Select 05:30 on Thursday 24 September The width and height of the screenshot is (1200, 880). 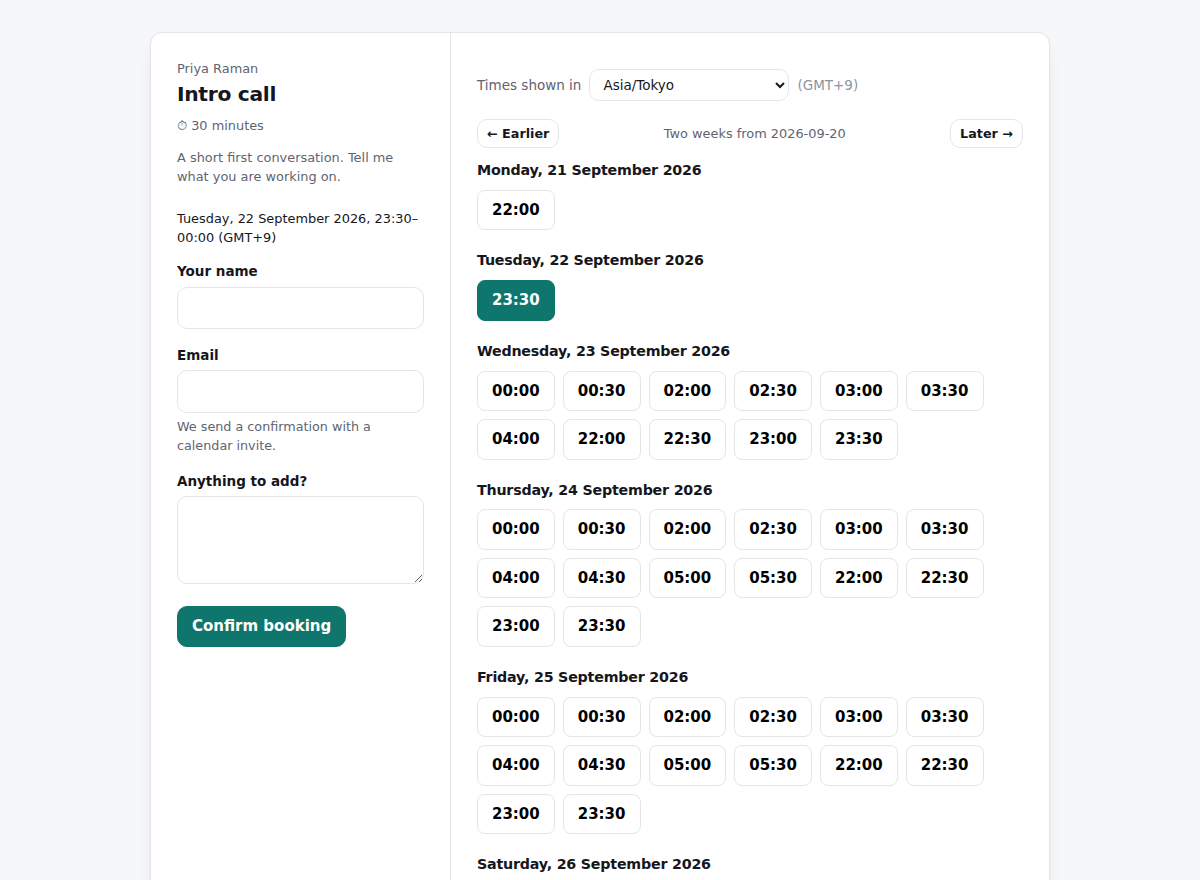[x=773, y=578]
